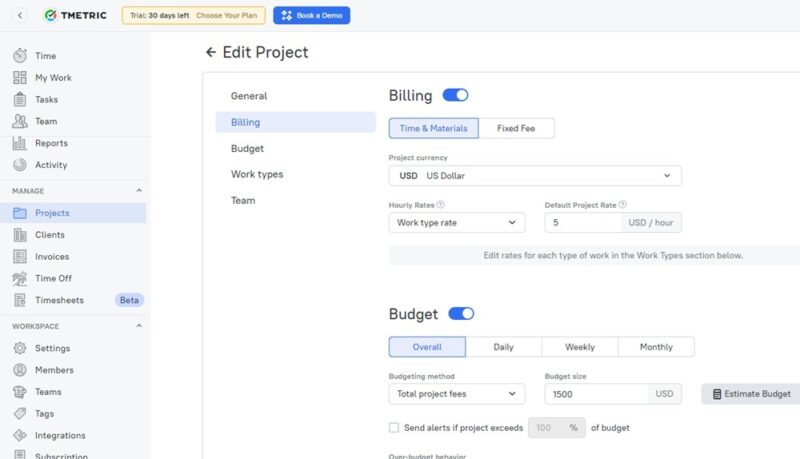Click the Hourly Rates help icon
Image resolution: width=800 pixels, height=459 pixels.
click(440, 205)
